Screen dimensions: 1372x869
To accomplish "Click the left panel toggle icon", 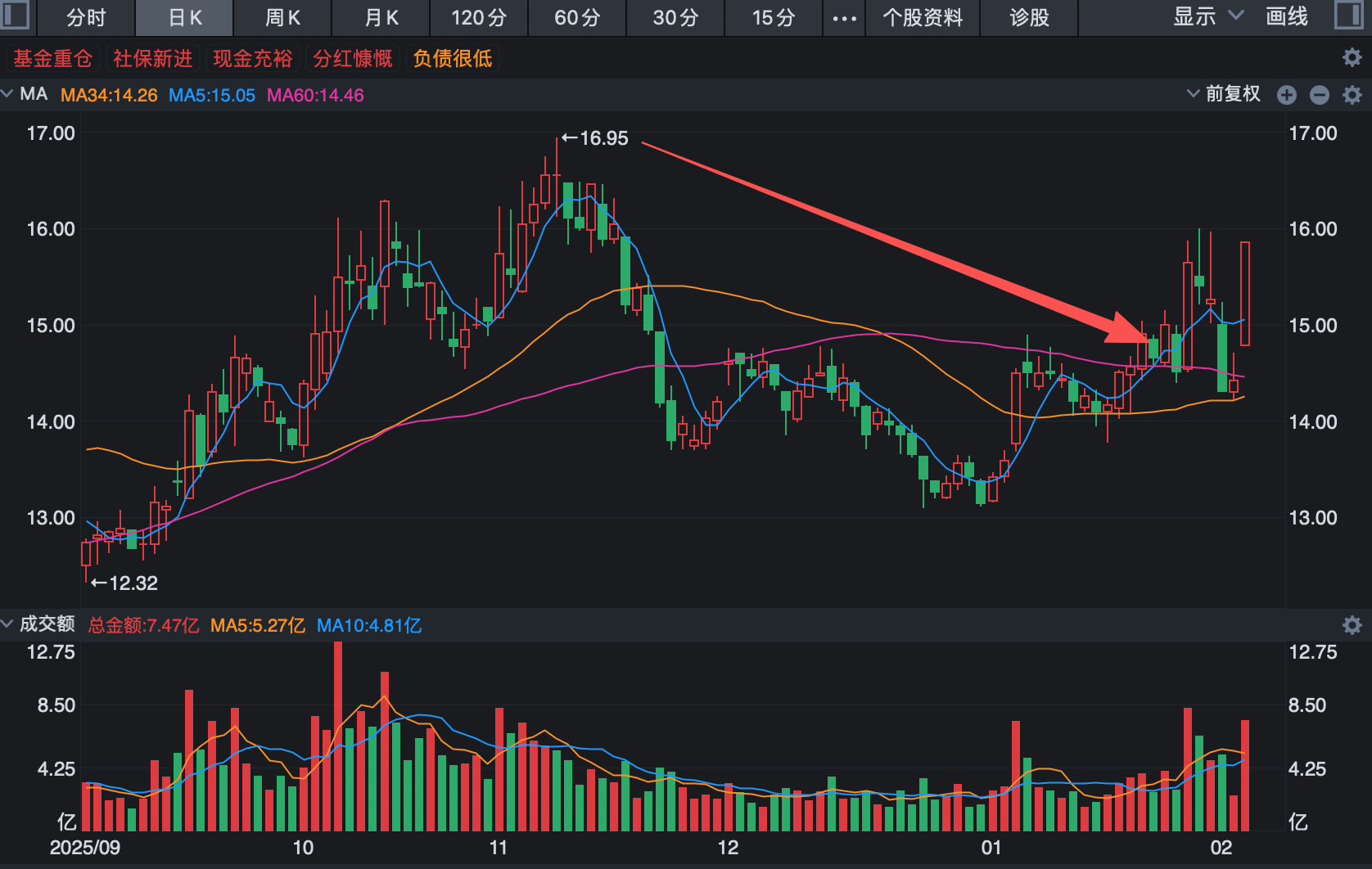I will pyautogui.click(x=15, y=16).
